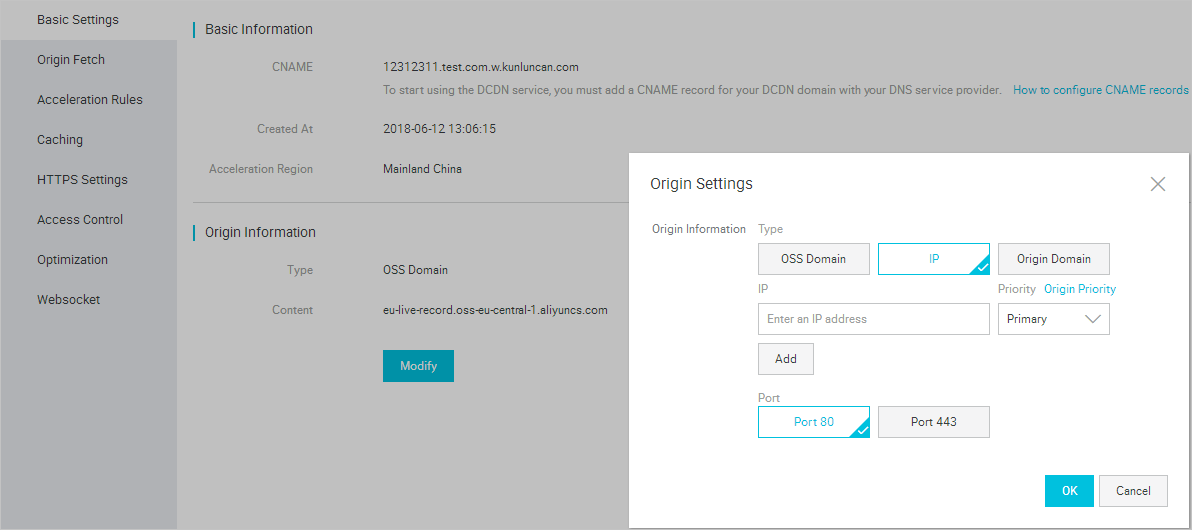The width and height of the screenshot is (1192, 530).
Task: Switch to Websocket settings
Action: point(69,300)
